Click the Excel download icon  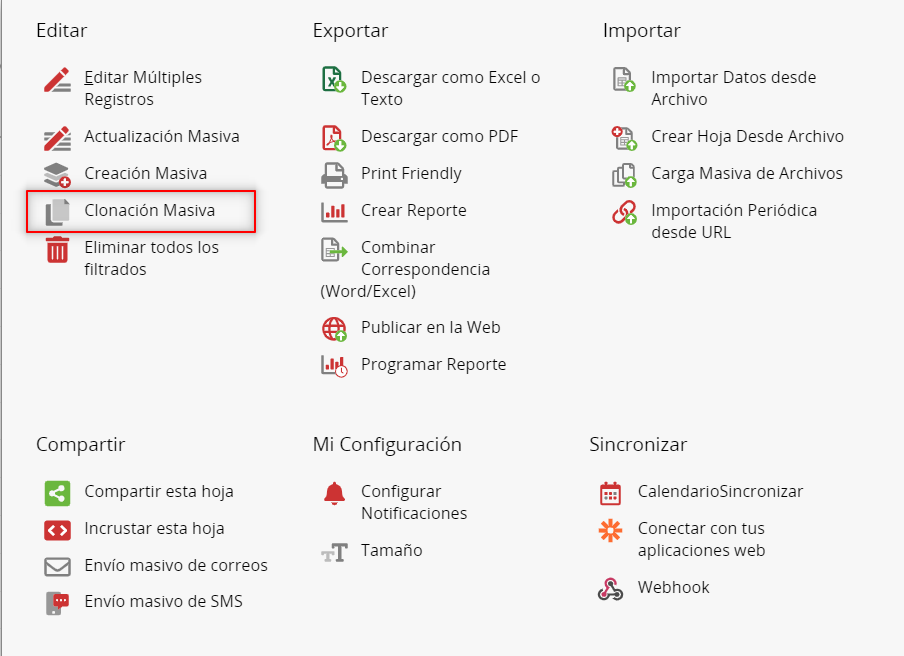tap(334, 80)
